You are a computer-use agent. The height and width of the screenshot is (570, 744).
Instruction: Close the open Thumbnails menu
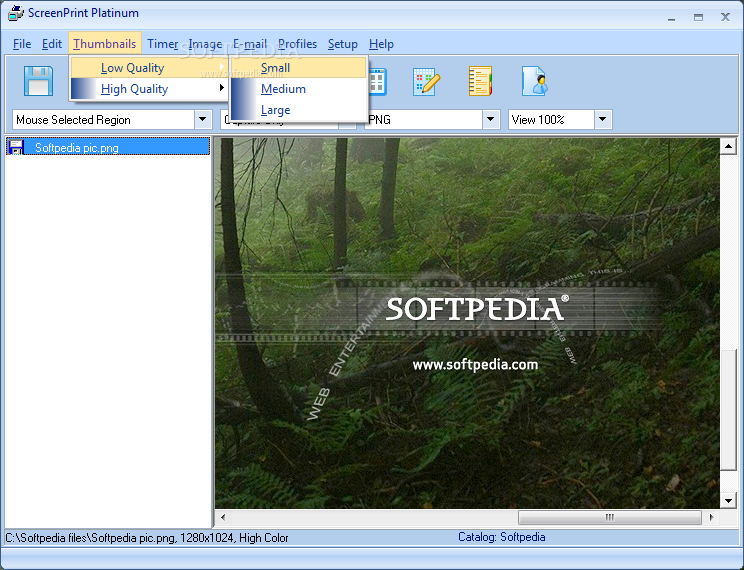tap(105, 44)
